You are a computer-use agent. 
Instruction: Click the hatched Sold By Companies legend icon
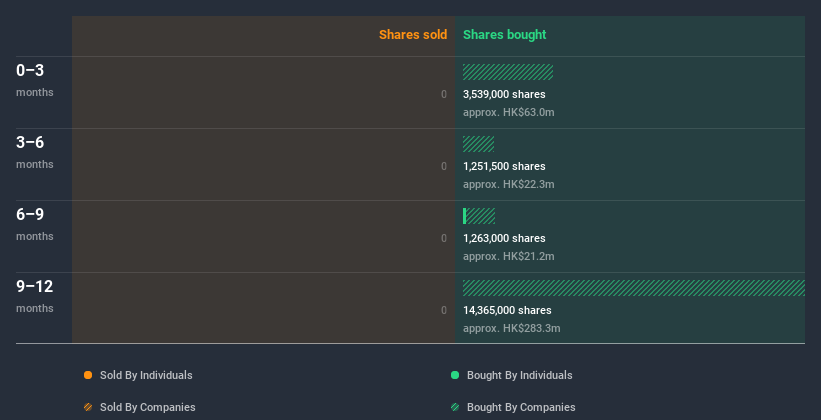[88, 407]
